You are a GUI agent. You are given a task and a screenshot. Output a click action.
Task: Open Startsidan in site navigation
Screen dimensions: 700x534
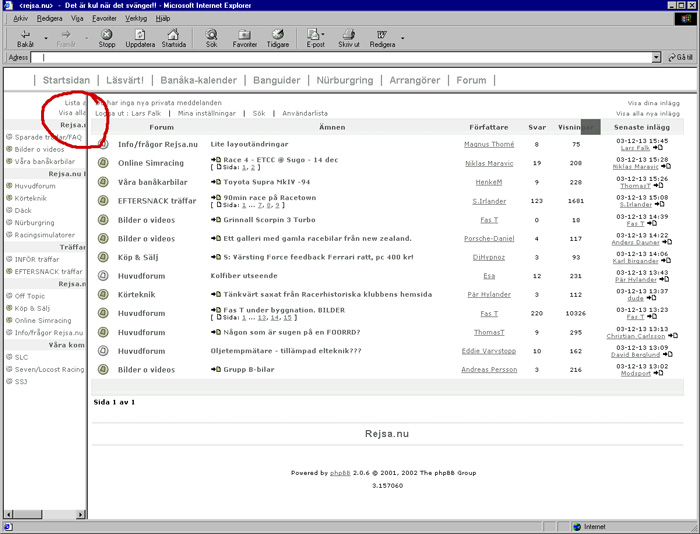(66, 80)
